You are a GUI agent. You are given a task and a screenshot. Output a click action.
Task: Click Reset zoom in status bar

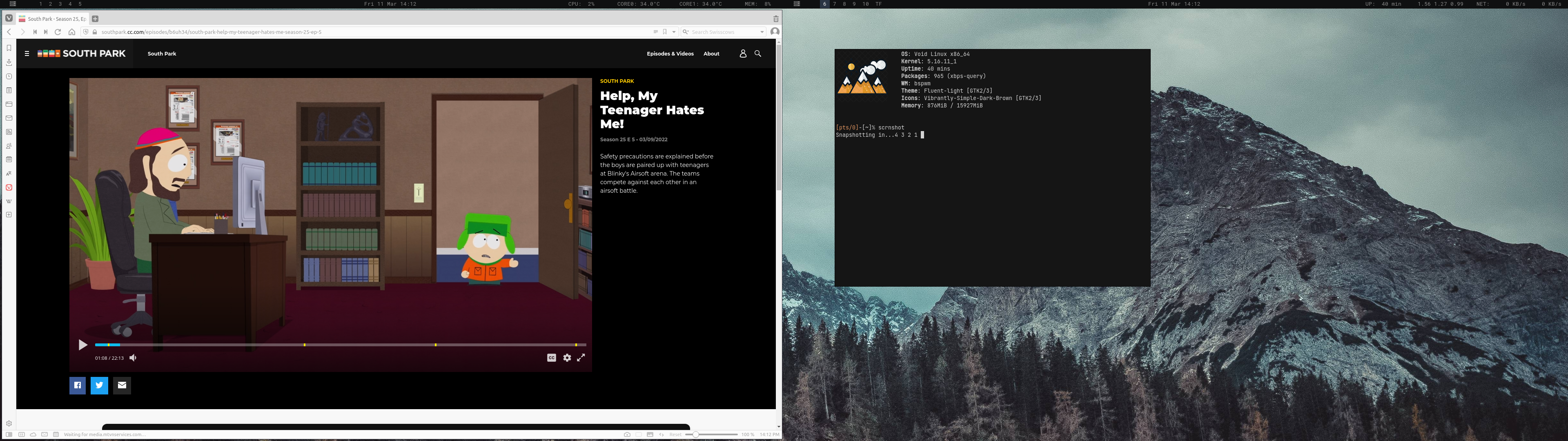tap(675, 434)
